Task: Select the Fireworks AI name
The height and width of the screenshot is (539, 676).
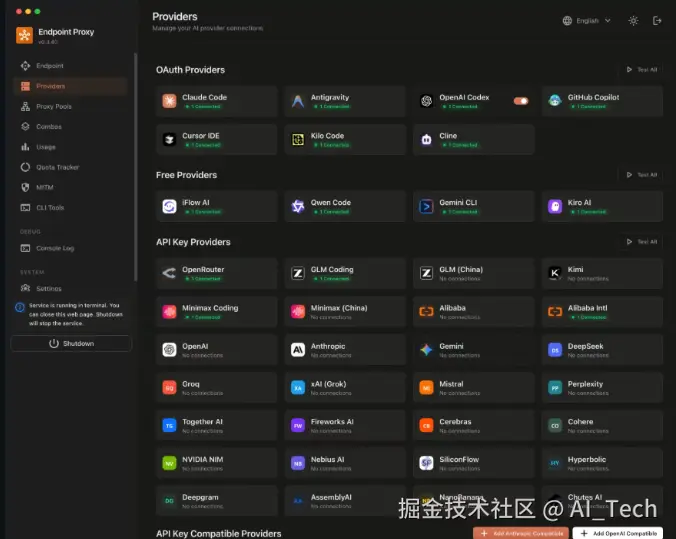Action: click(x=332, y=421)
